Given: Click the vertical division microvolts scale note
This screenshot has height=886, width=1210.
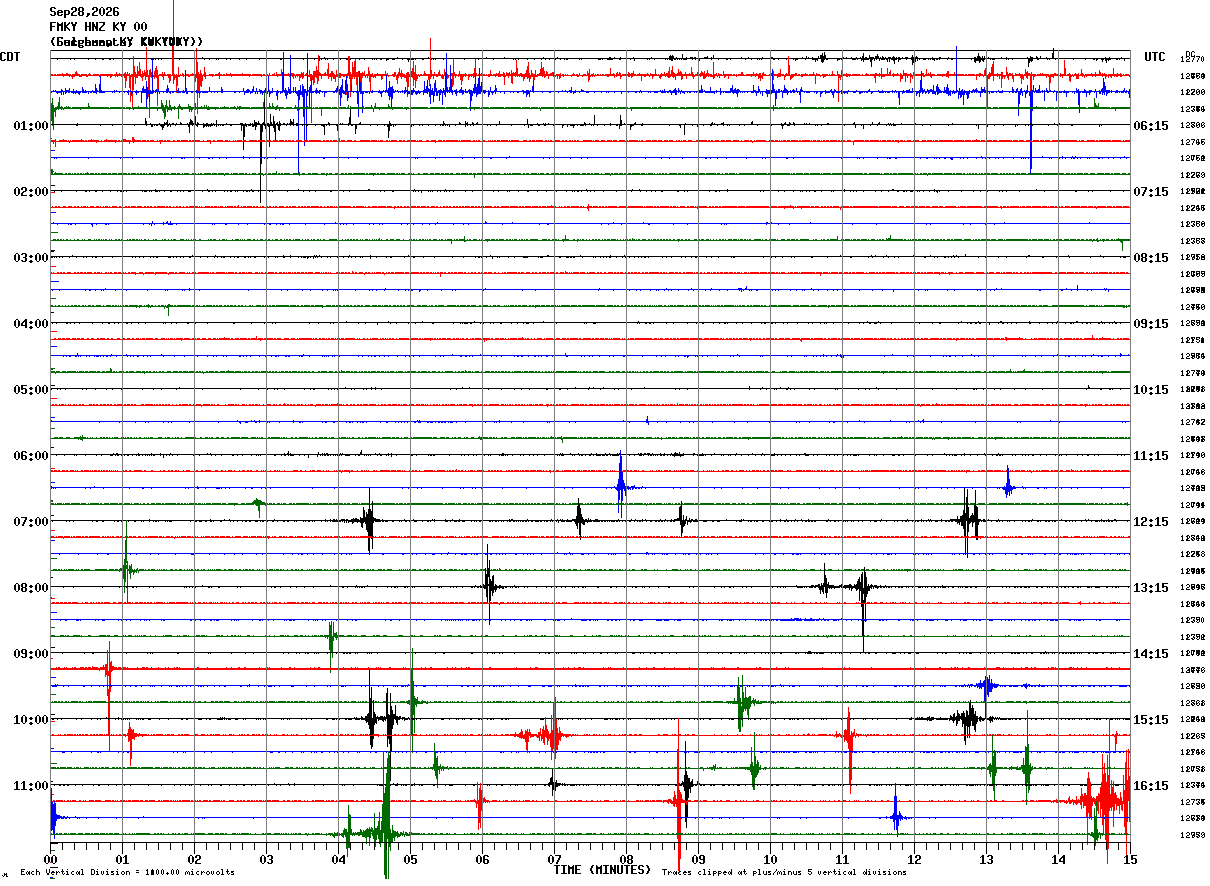Looking at the screenshot, I should pyautogui.click(x=127, y=872).
